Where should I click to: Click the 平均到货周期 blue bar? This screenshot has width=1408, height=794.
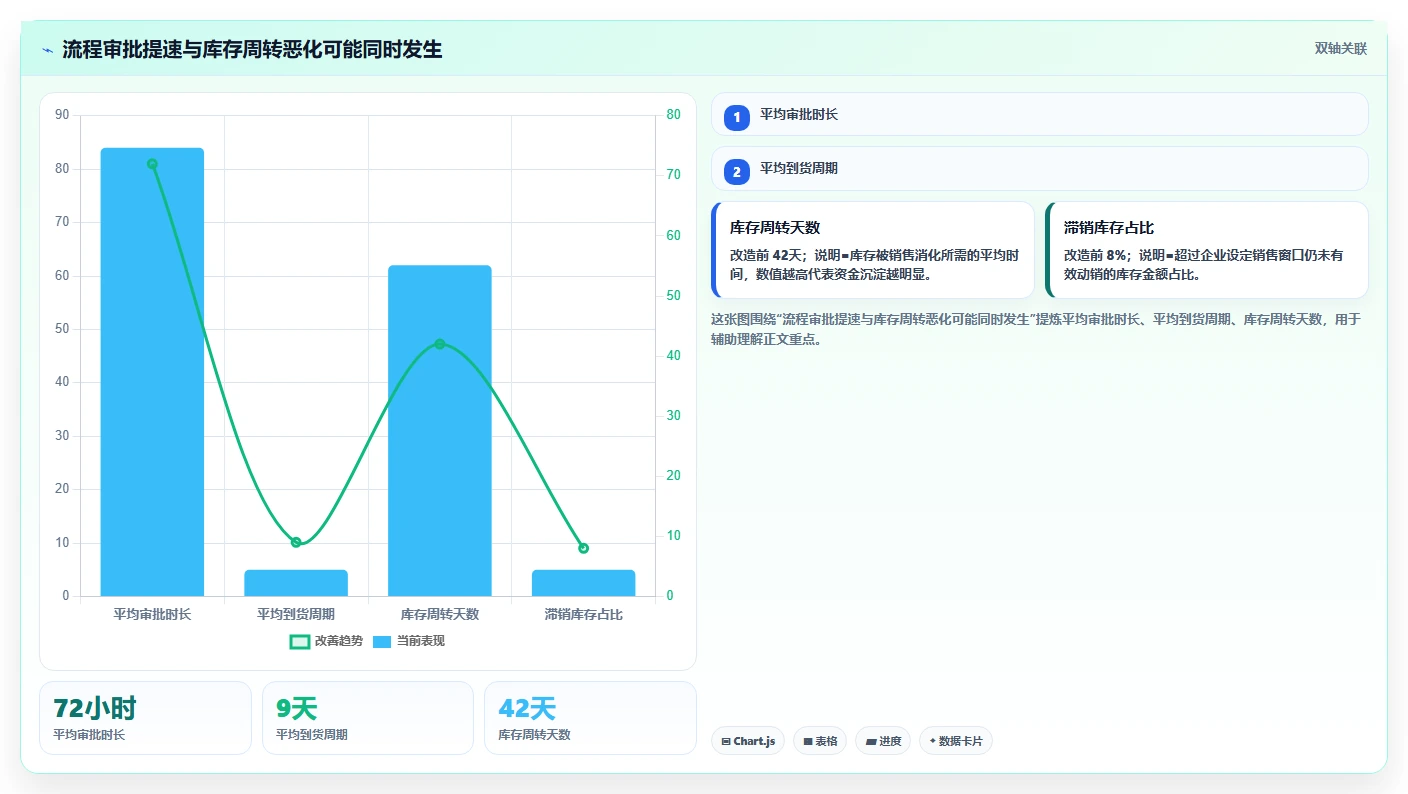pyautogui.click(x=296, y=583)
